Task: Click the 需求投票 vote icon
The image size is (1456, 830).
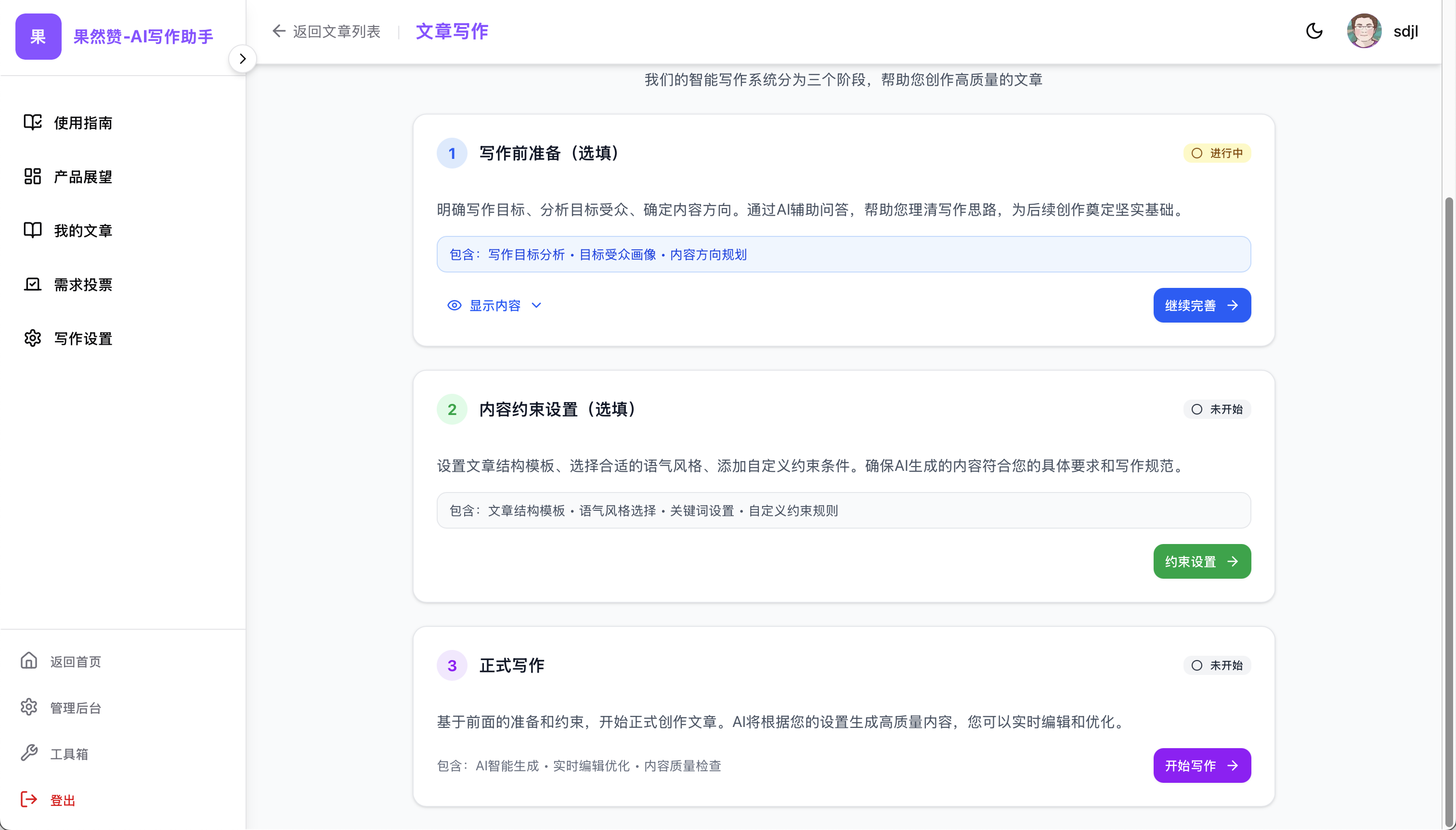Action: pos(32,284)
